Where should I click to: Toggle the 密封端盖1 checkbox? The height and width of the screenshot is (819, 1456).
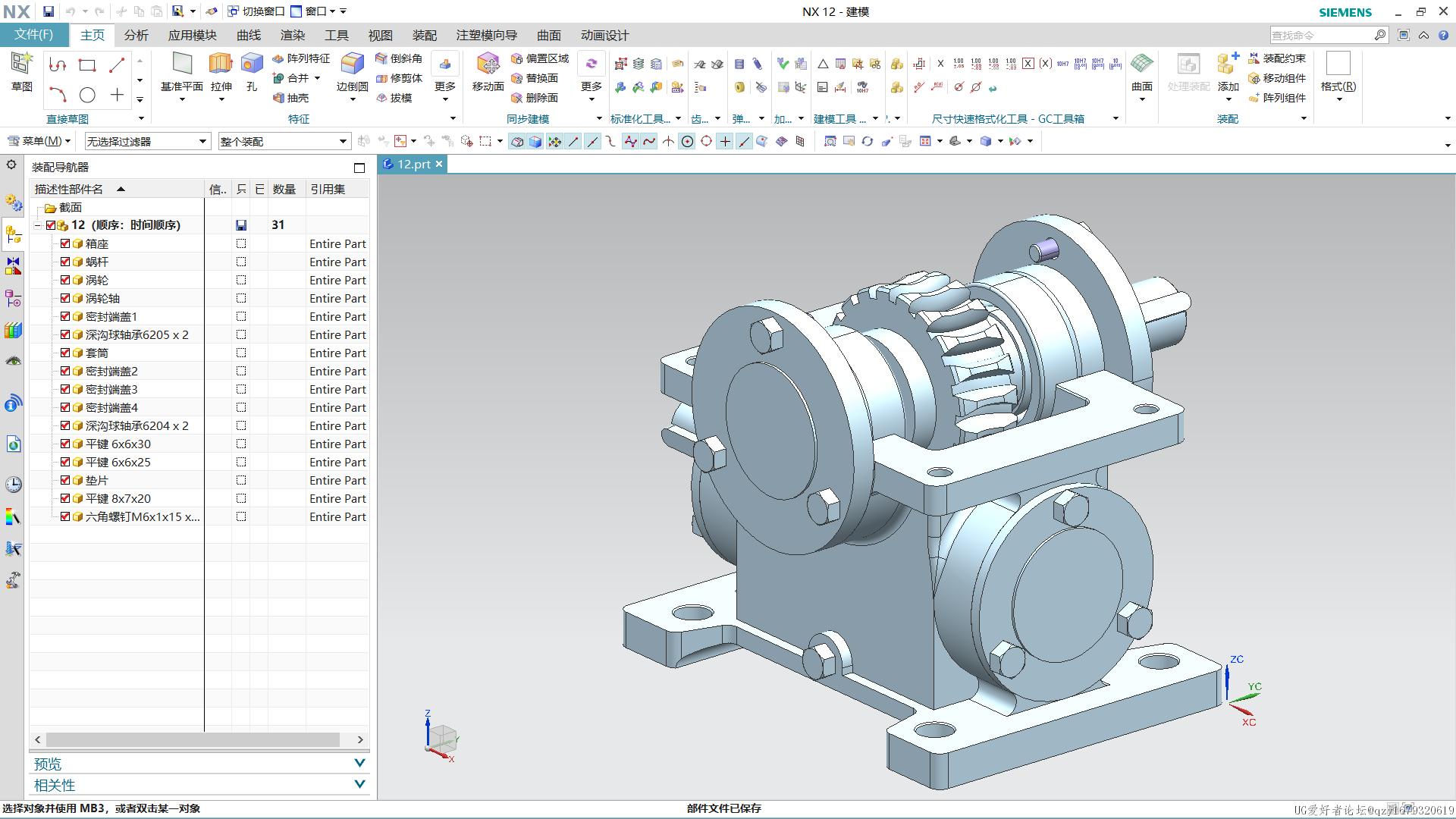click(x=65, y=316)
